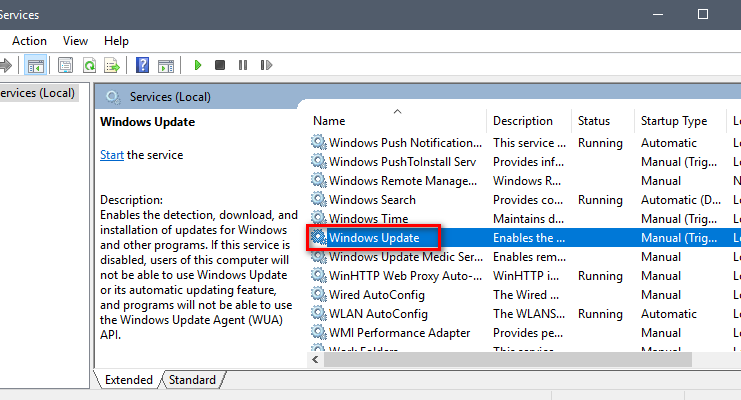
Task: Select the Windows Remote Management service
Action: [403, 181]
